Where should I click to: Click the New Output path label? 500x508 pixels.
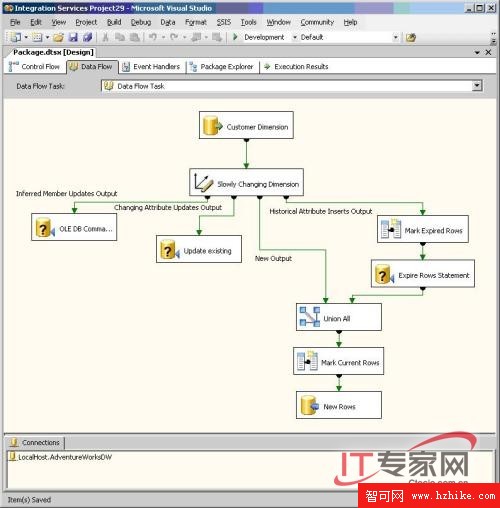click(273, 259)
